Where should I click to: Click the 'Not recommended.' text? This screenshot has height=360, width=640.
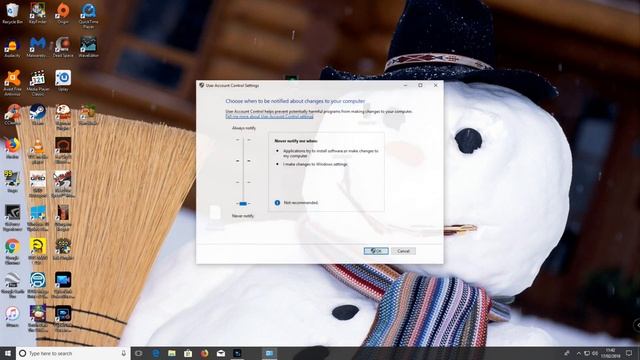[x=301, y=202]
